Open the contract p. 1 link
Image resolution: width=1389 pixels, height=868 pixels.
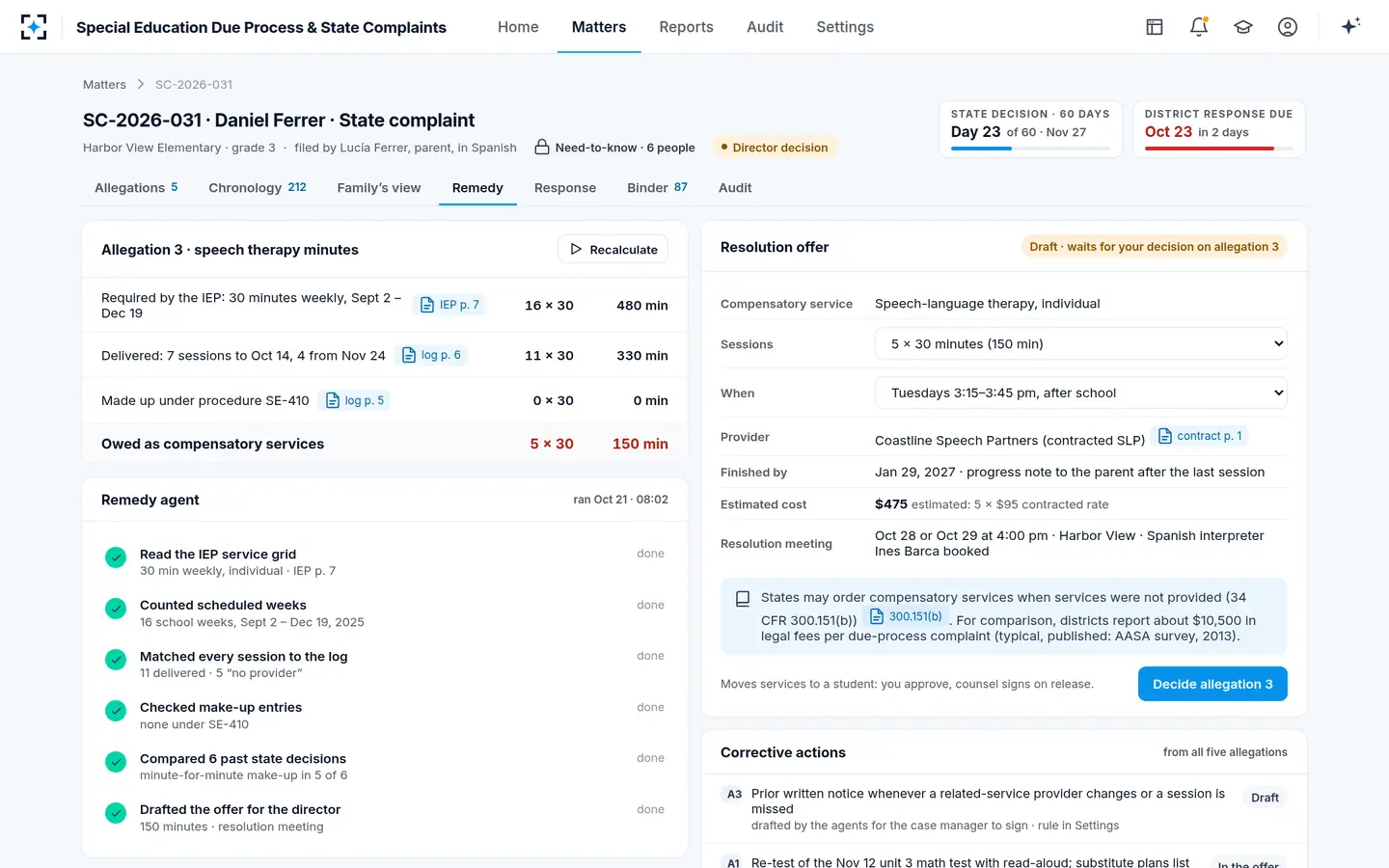pos(1200,436)
